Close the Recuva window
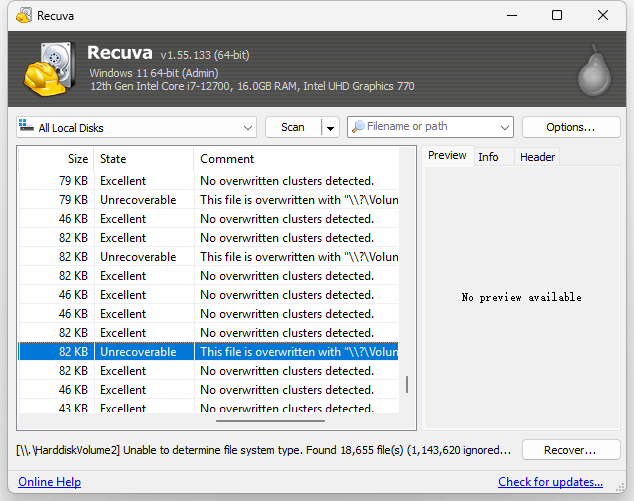634x501 pixels. pos(603,15)
